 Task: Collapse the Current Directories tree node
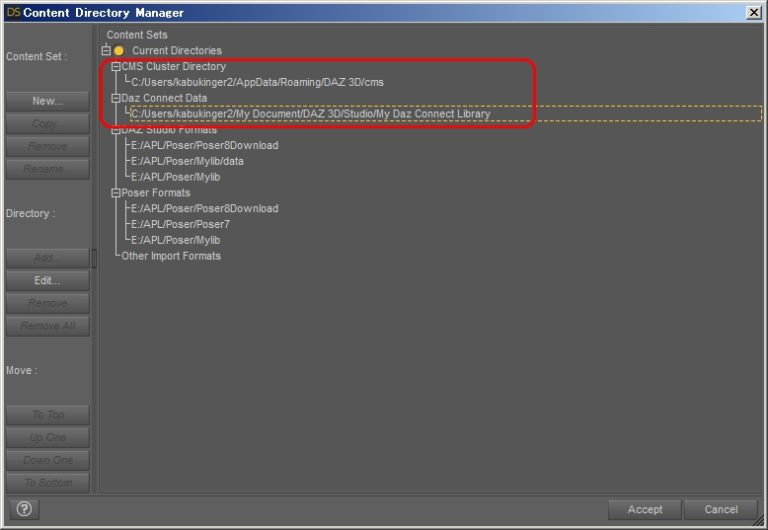pyautogui.click(x=106, y=51)
